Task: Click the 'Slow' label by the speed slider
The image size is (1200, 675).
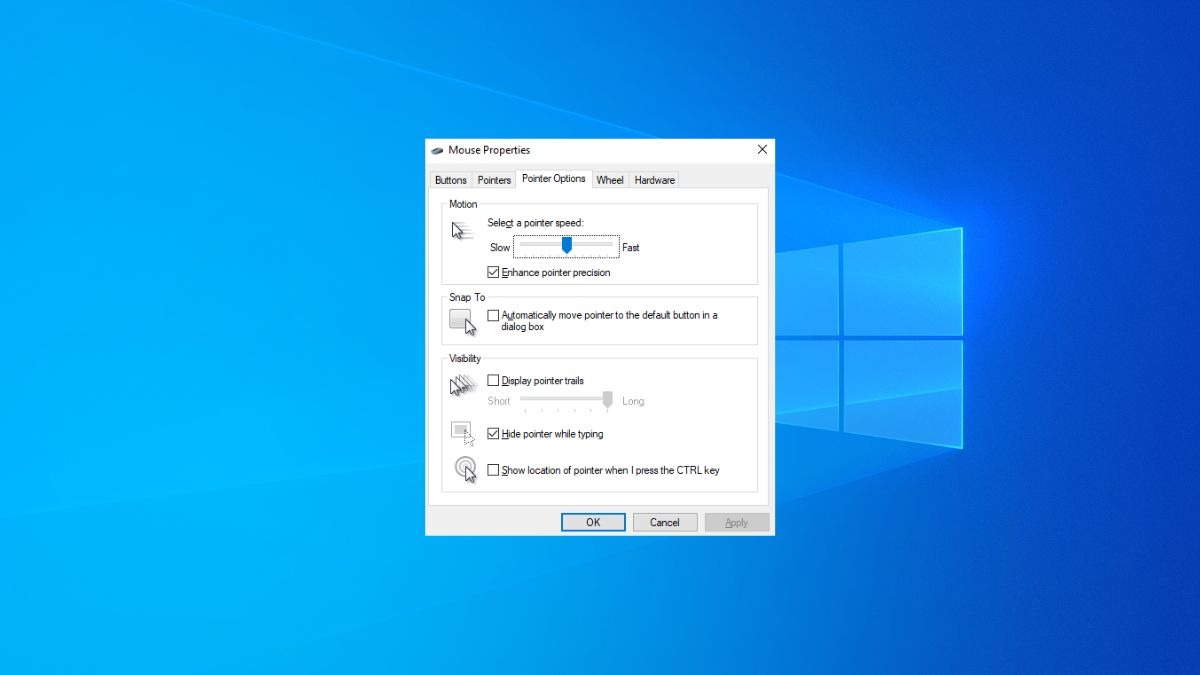Action: pos(500,247)
